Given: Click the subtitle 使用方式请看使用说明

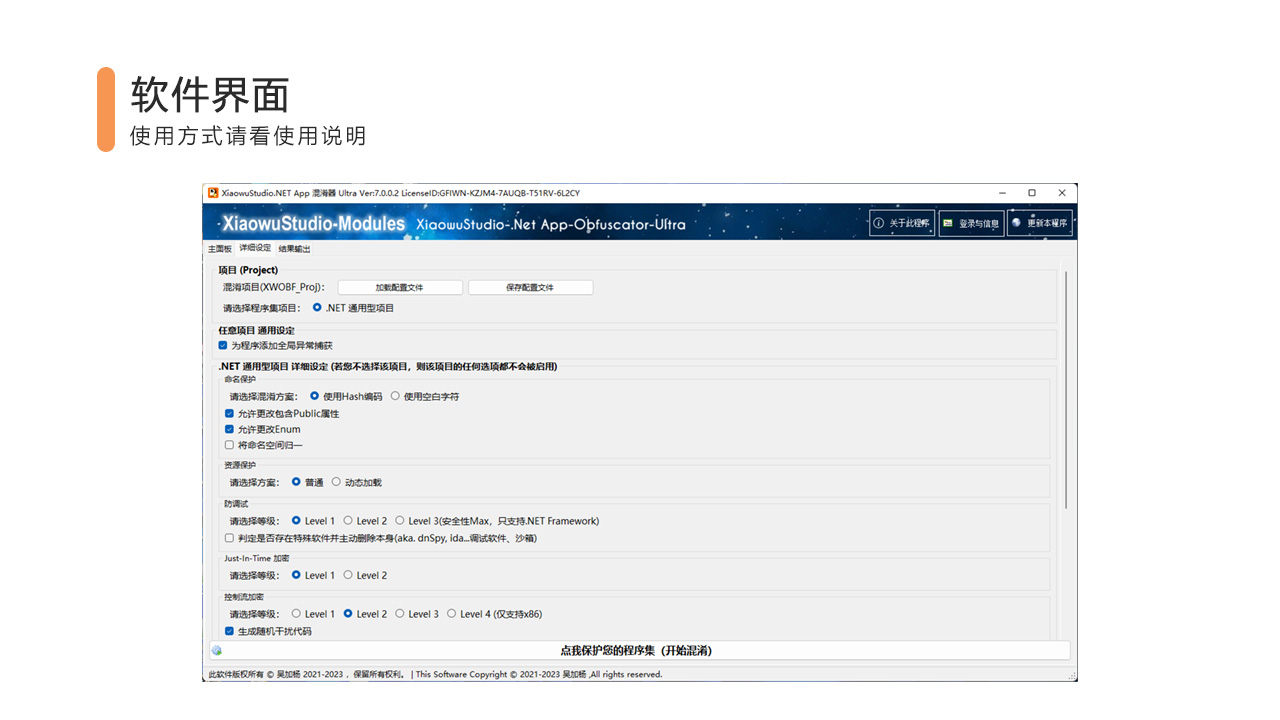Looking at the screenshot, I should point(248,136).
